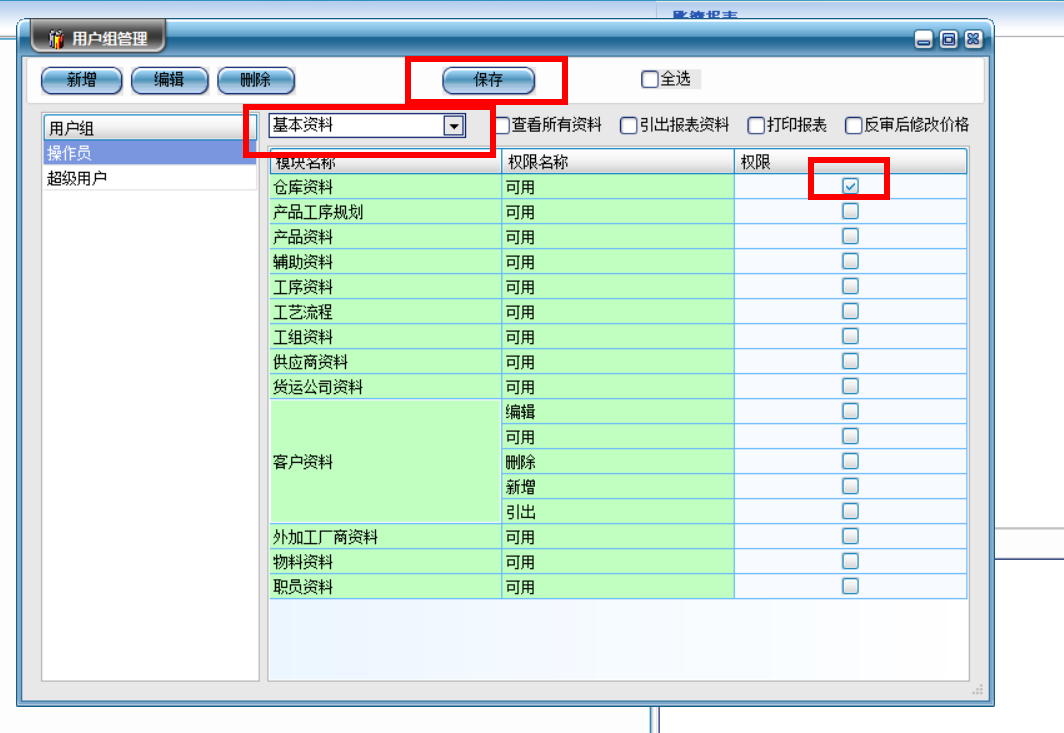1064x733 pixels.
Task: Select the 物料资料 module cell
Action: 385,562
